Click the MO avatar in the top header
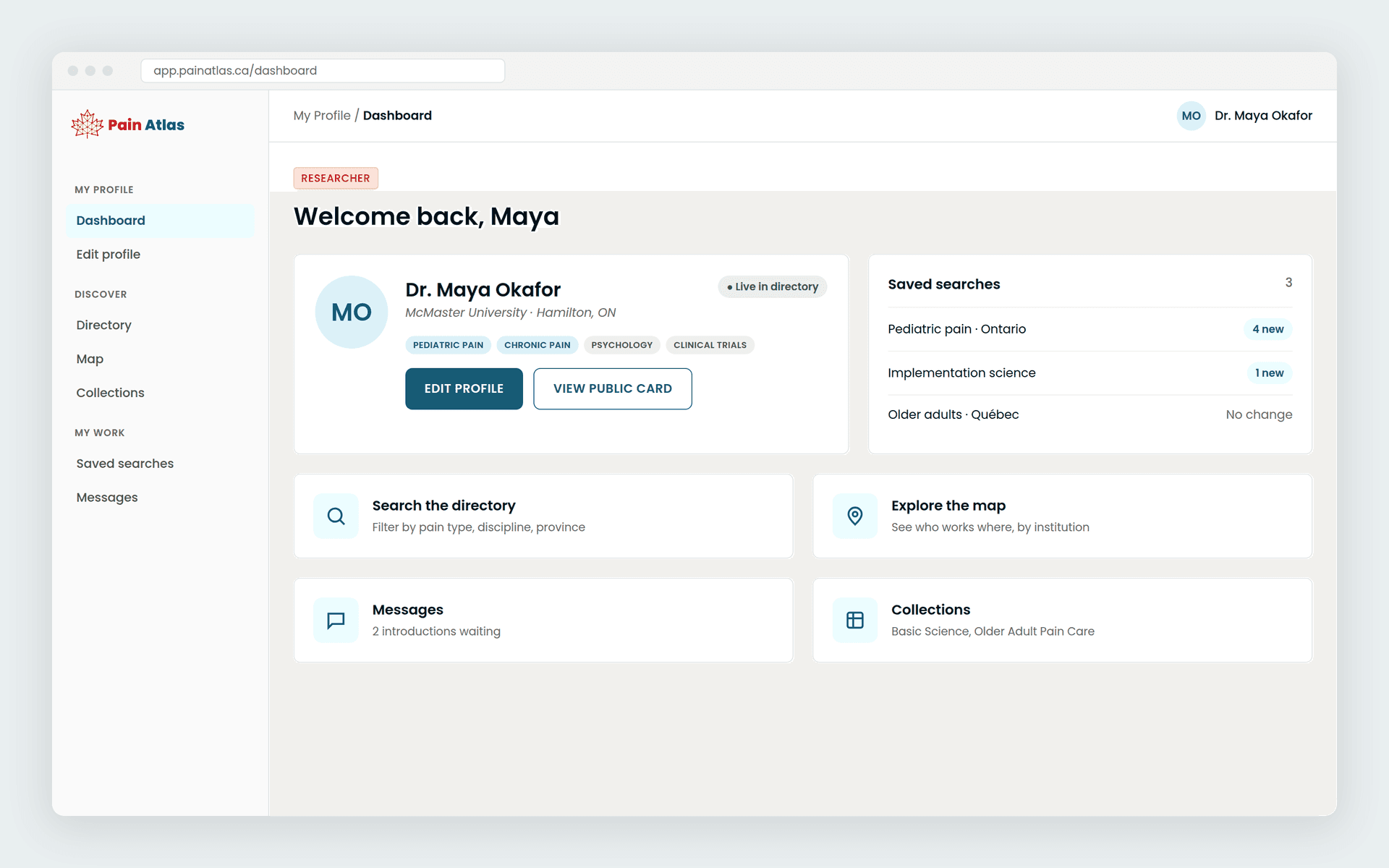This screenshot has width=1389, height=868. pyautogui.click(x=1191, y=116)
